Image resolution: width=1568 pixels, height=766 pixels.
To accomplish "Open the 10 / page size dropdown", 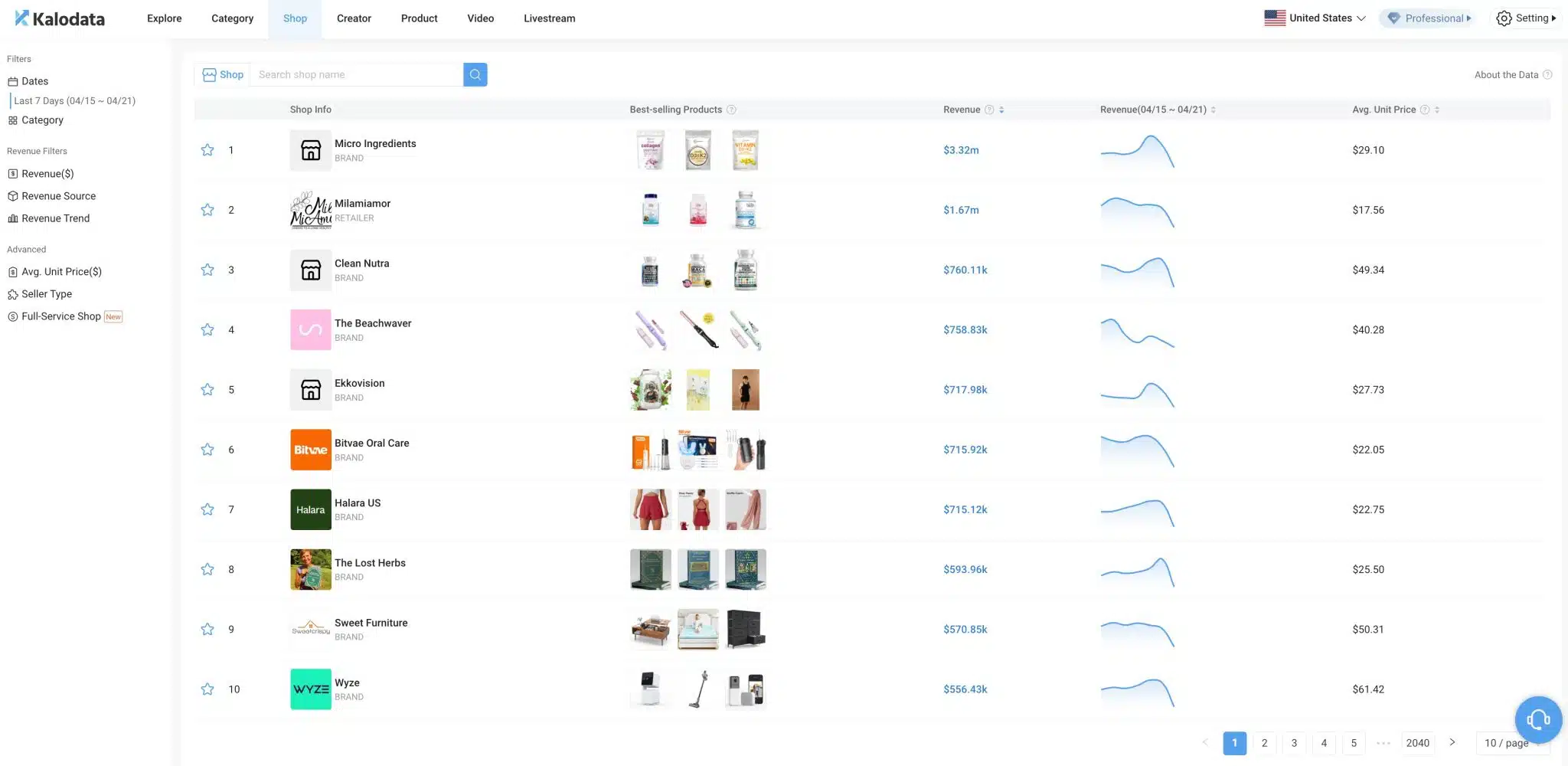I will (x=1512, y=743).
